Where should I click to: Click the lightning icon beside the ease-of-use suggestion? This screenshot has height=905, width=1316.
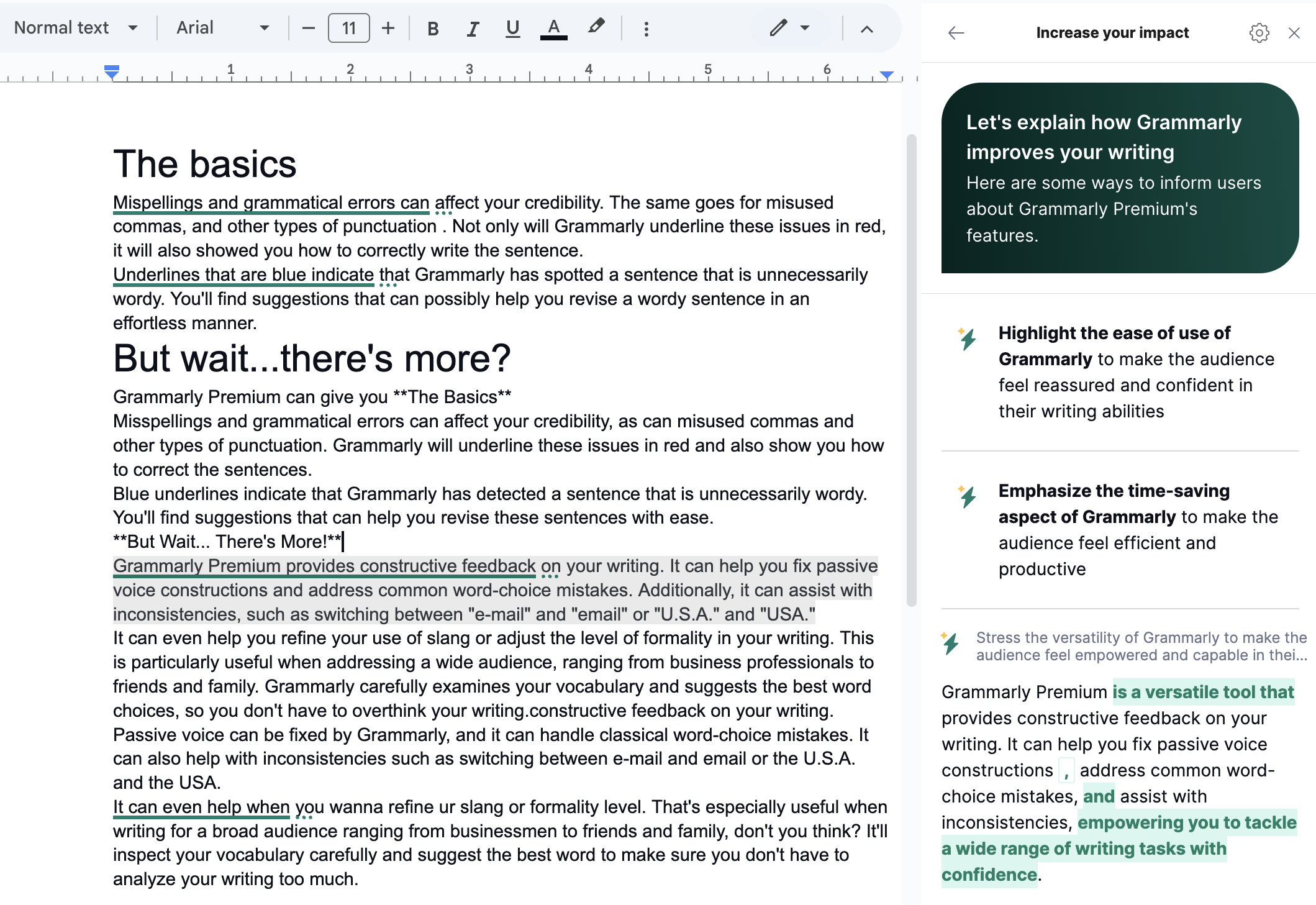pos(965,340)
